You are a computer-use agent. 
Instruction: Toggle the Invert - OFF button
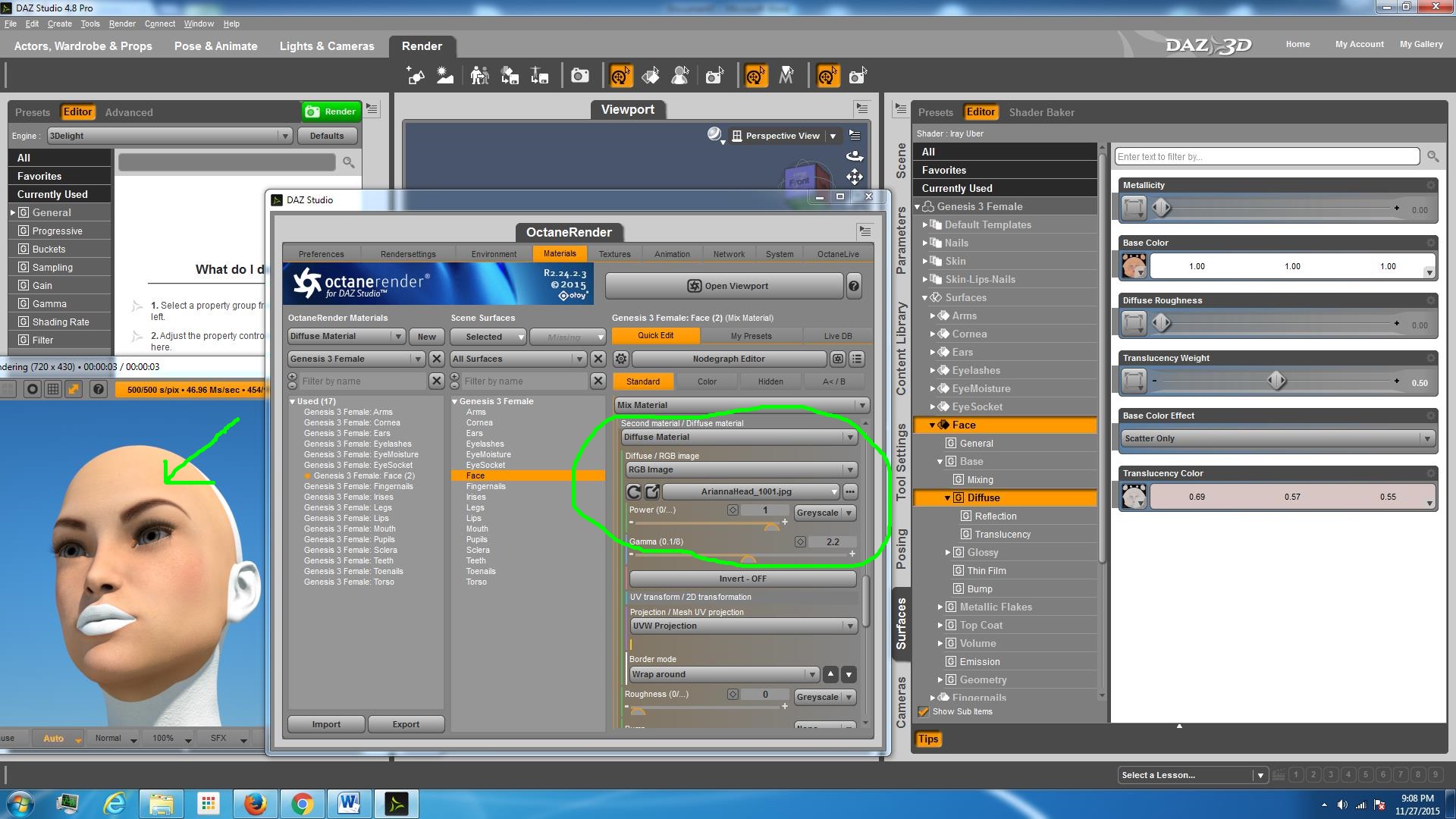point(742,579)
